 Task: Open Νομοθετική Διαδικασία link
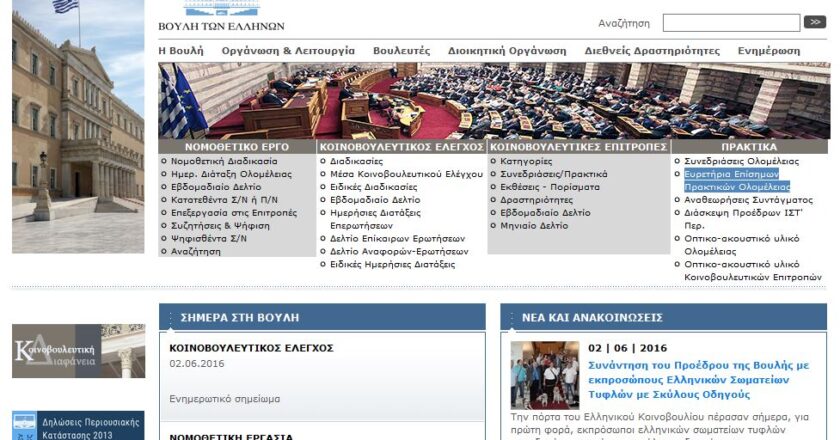coord(224,161)
